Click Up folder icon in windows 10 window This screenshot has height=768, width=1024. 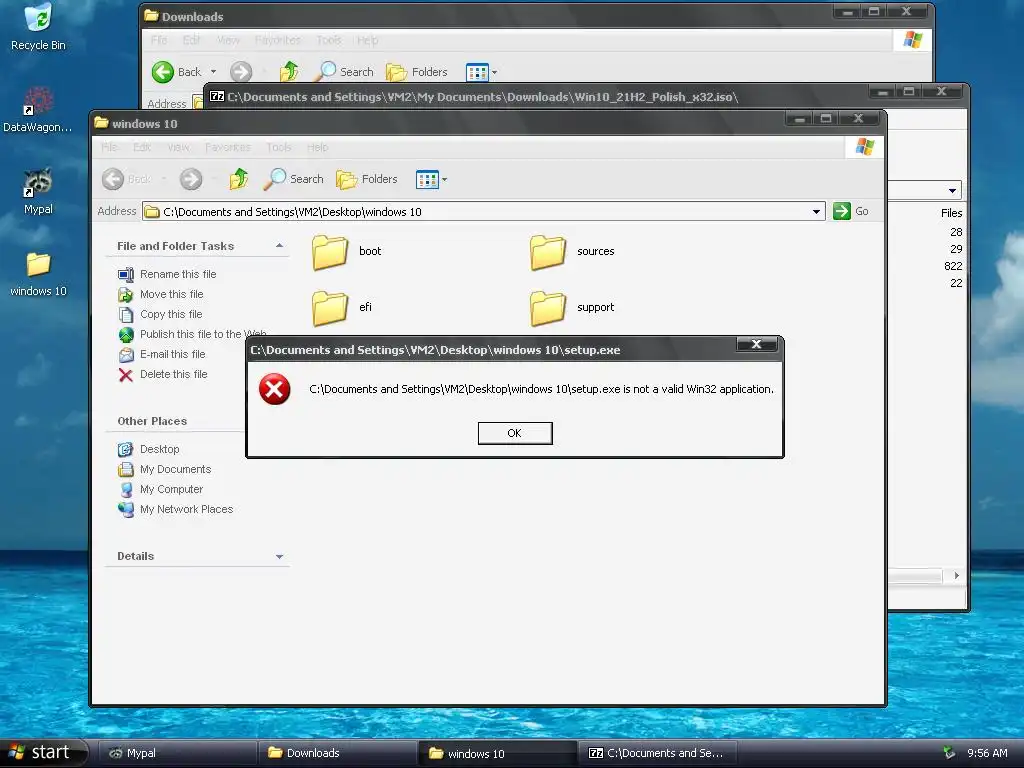[x=239, y=179]
